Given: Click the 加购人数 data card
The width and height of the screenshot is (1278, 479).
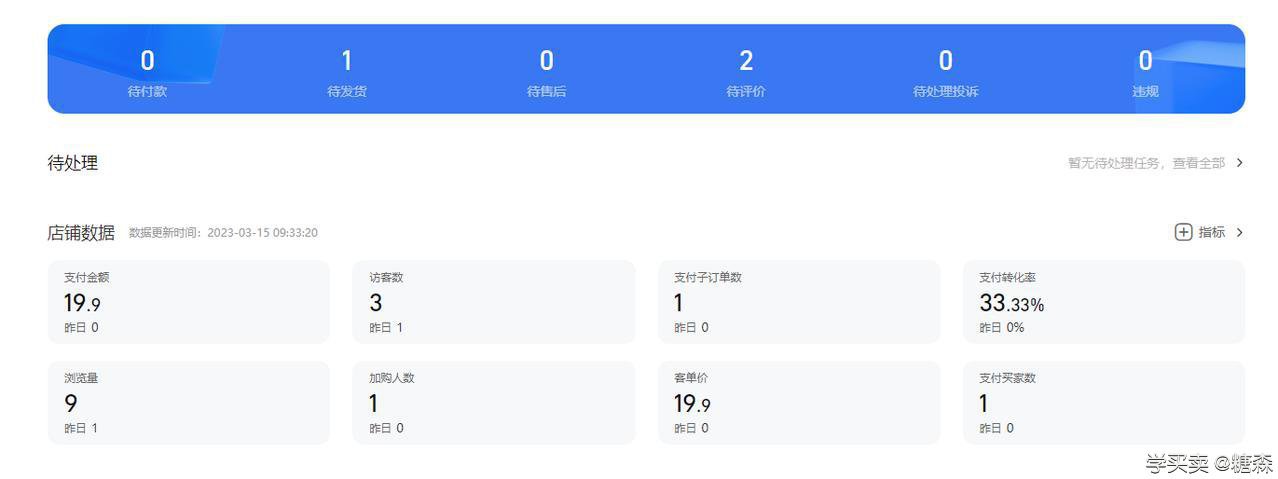Looking at the screenshot, I should tap(494, 403).
